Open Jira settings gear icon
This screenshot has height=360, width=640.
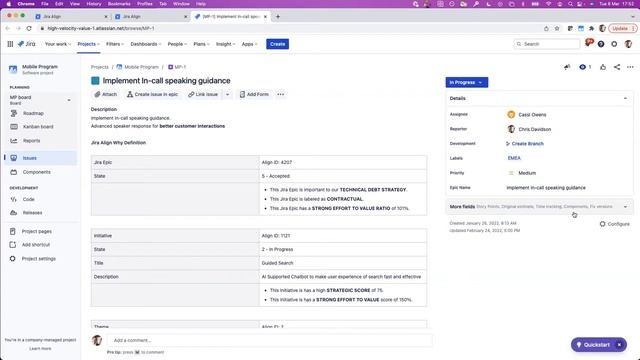pos(614,44)
